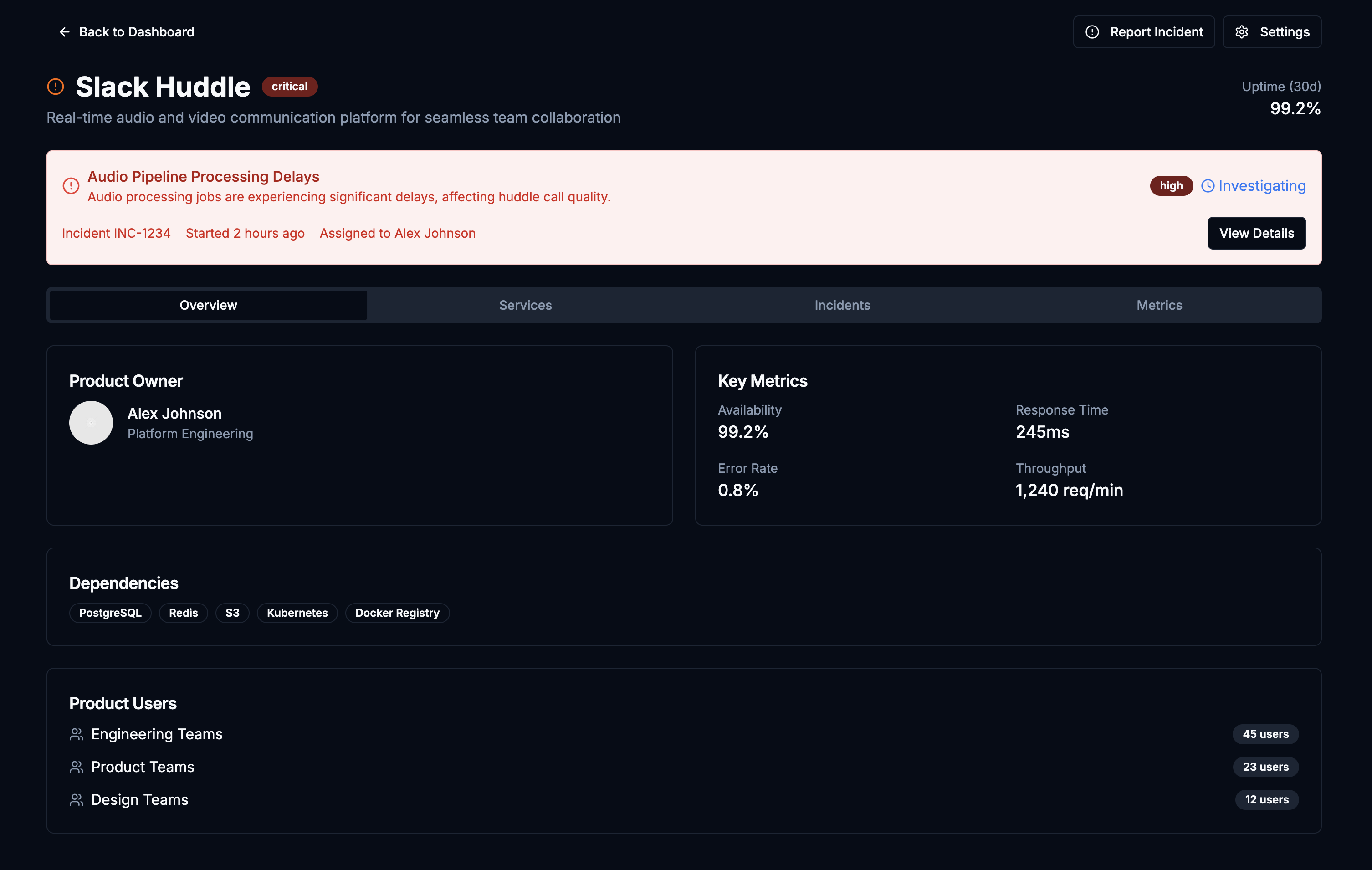Viewport: 1372px width, 870px height.
Task: Click the back arrow icon
Action: click(x=64, y=32)
